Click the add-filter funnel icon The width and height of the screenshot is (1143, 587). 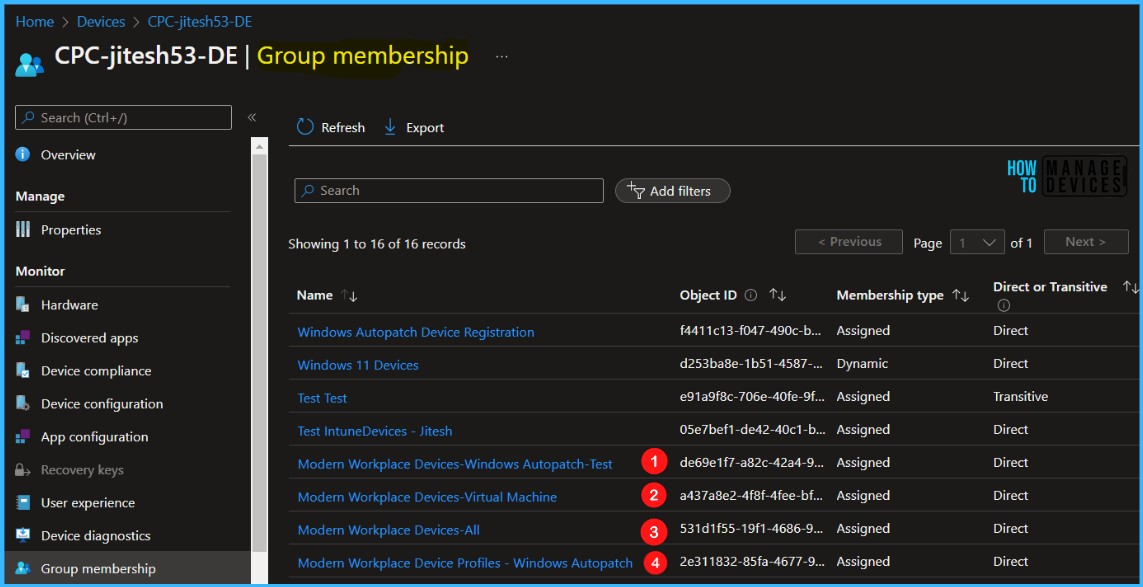tap(636, 190)
